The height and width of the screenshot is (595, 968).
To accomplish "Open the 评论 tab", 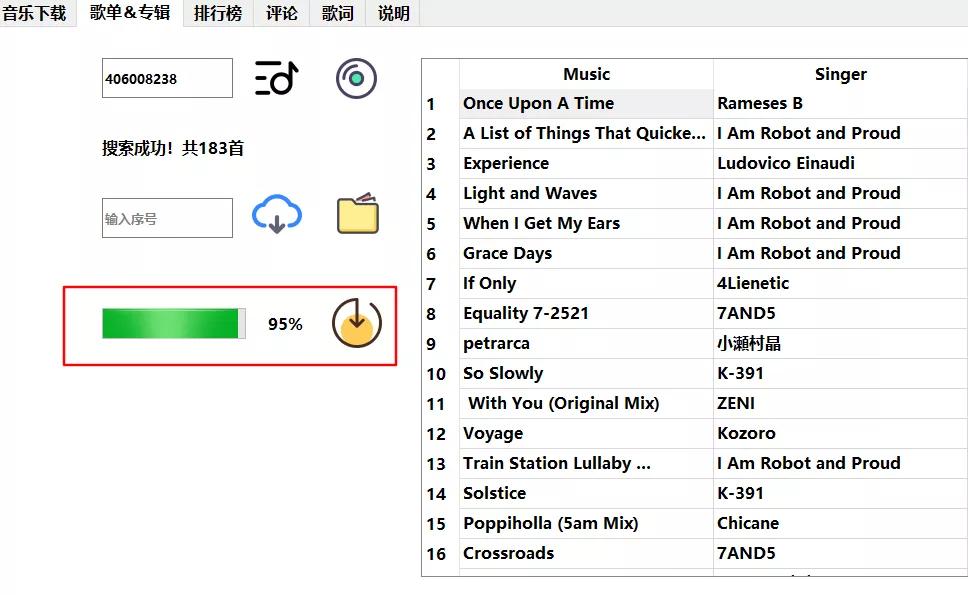I will click(x=282, y=13).
